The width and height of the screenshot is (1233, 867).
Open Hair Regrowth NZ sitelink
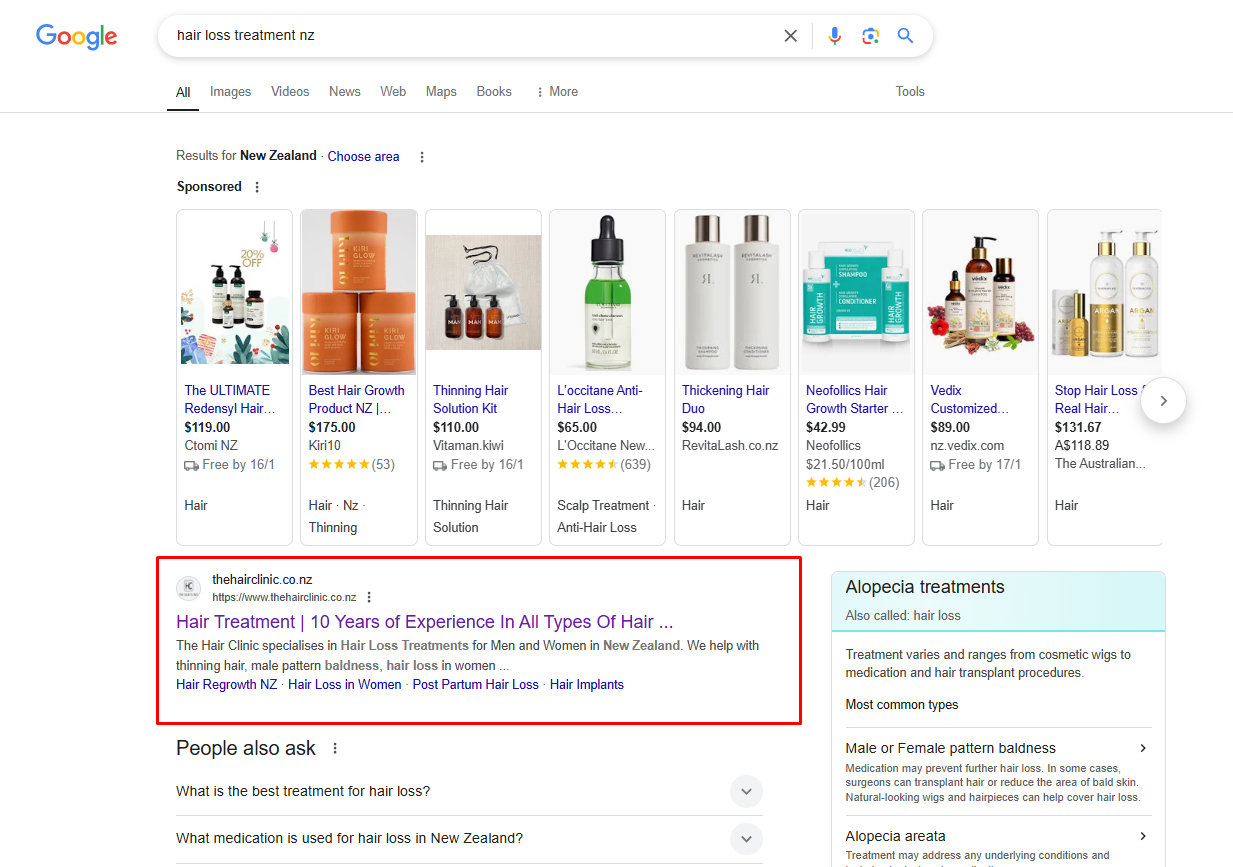[x=227, y=685]
